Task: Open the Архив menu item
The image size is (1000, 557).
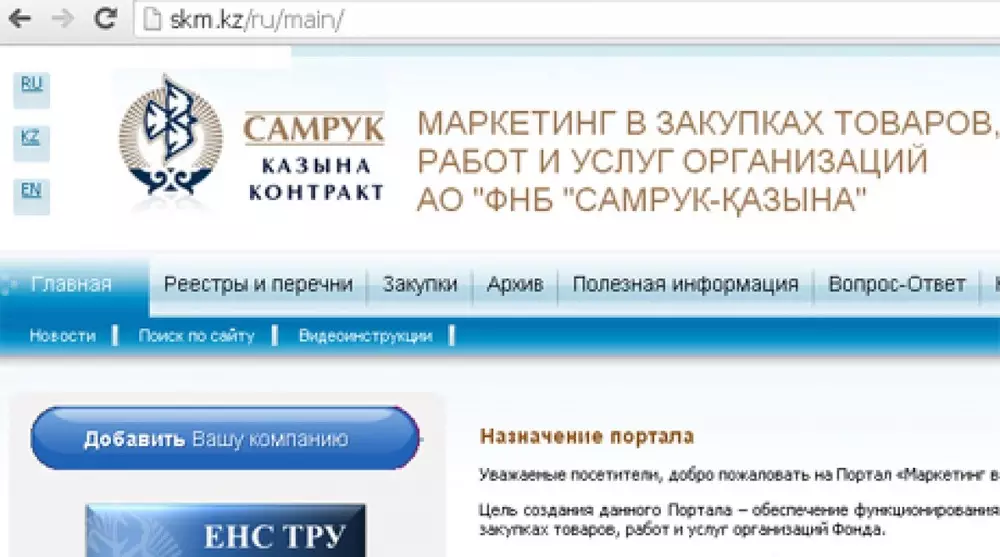Action: click(x=515, y=284)
